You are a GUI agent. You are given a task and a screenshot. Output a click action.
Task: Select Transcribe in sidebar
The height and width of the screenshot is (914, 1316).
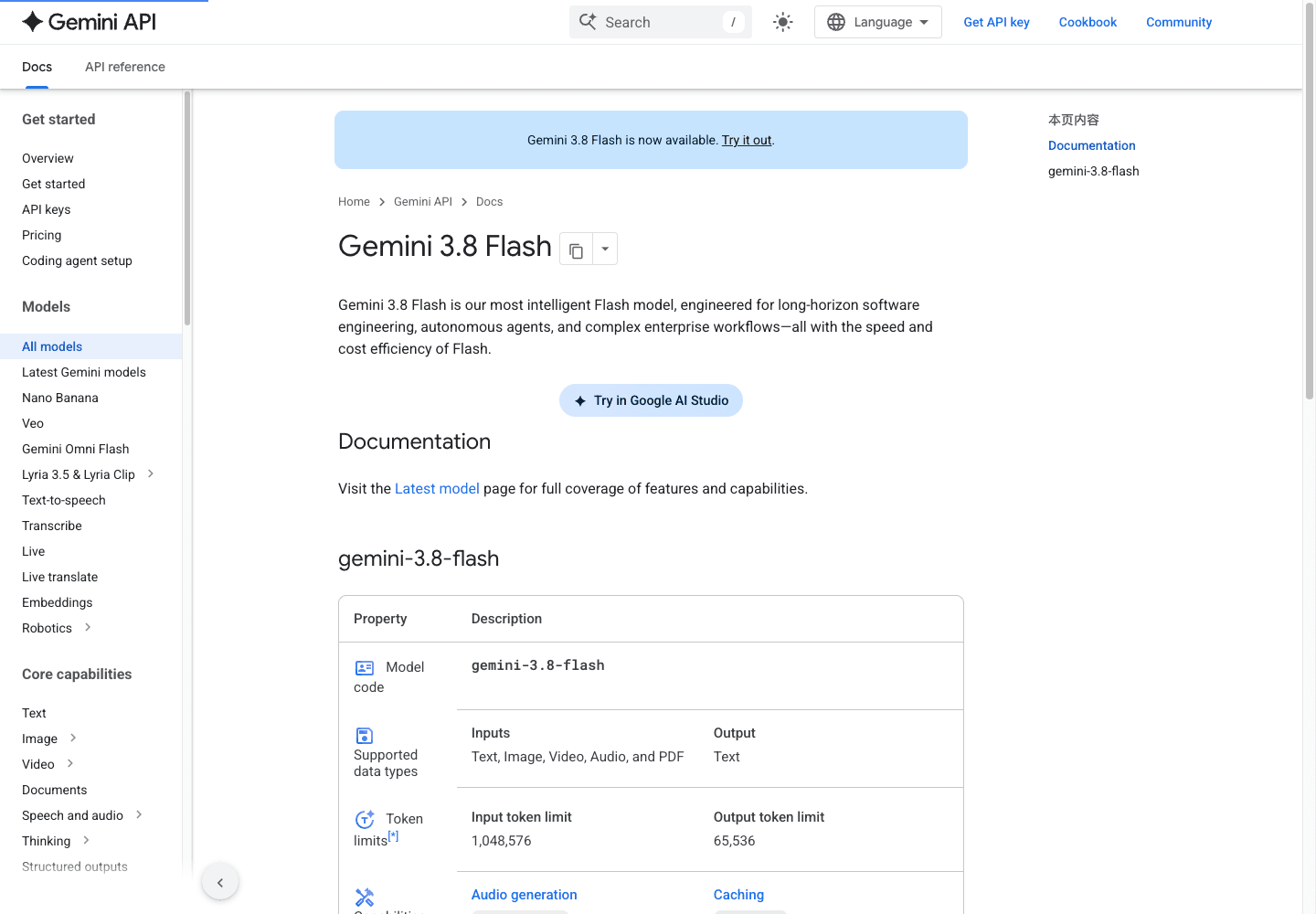(52, 526)
